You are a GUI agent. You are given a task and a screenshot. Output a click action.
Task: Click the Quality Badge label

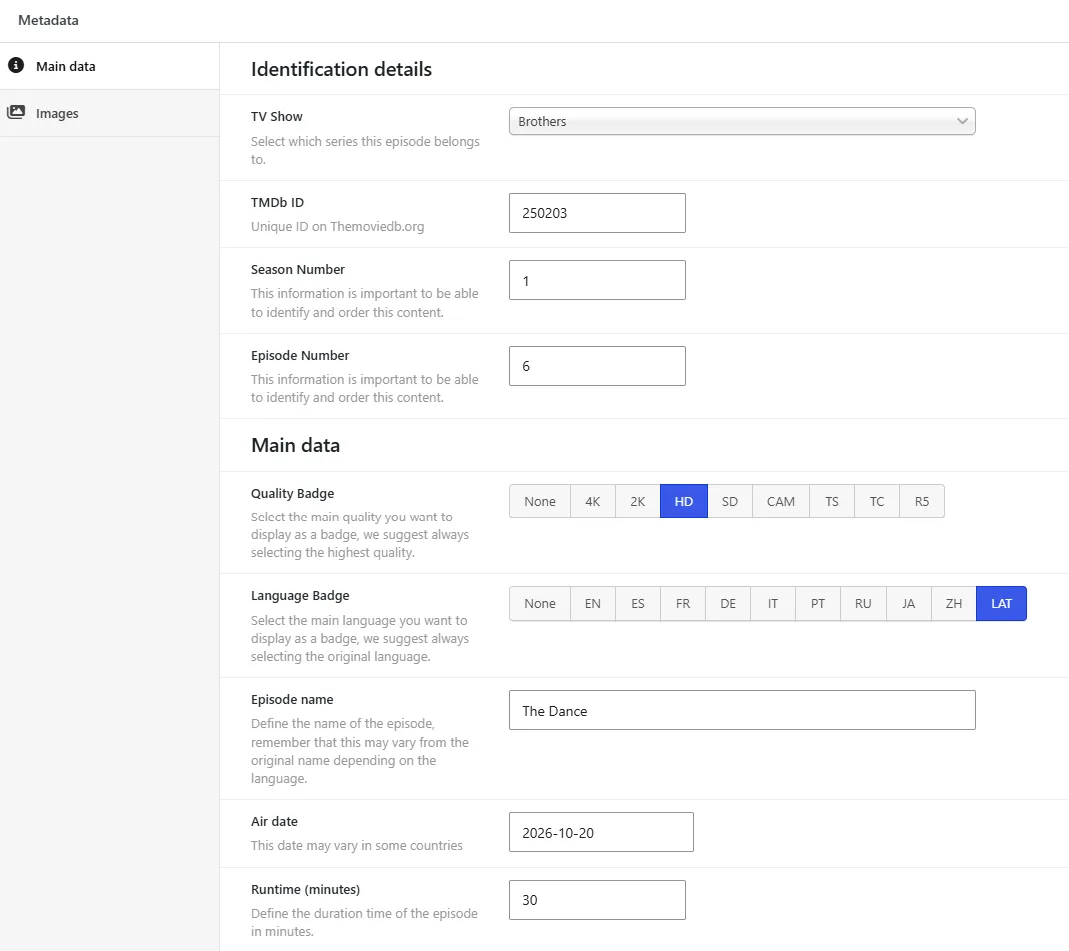point(292,494)
